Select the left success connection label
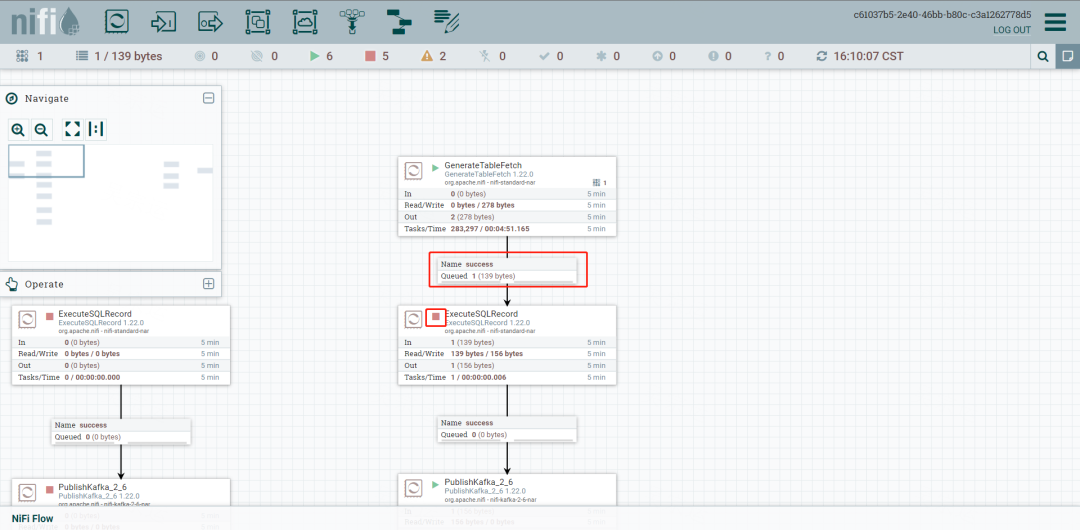 pos(121,431)
